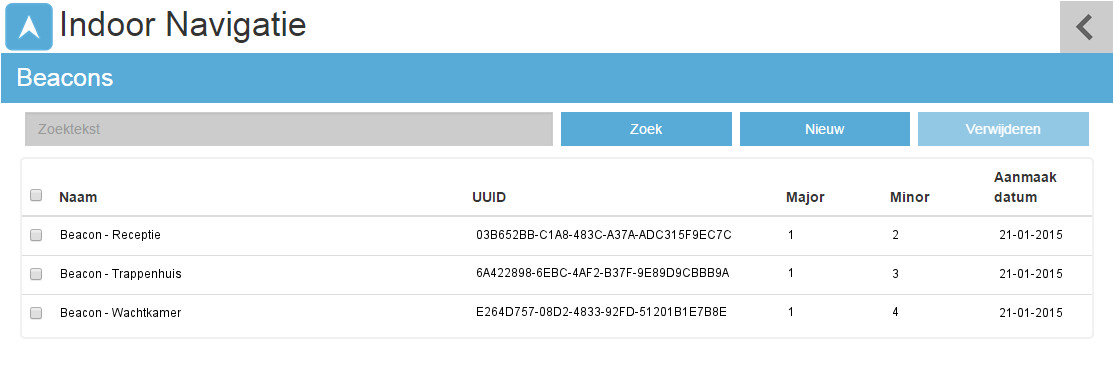Open the Beacon - Trappenhuis entry
Screen dimensions: 1114x382
click(x=121, y=273)
